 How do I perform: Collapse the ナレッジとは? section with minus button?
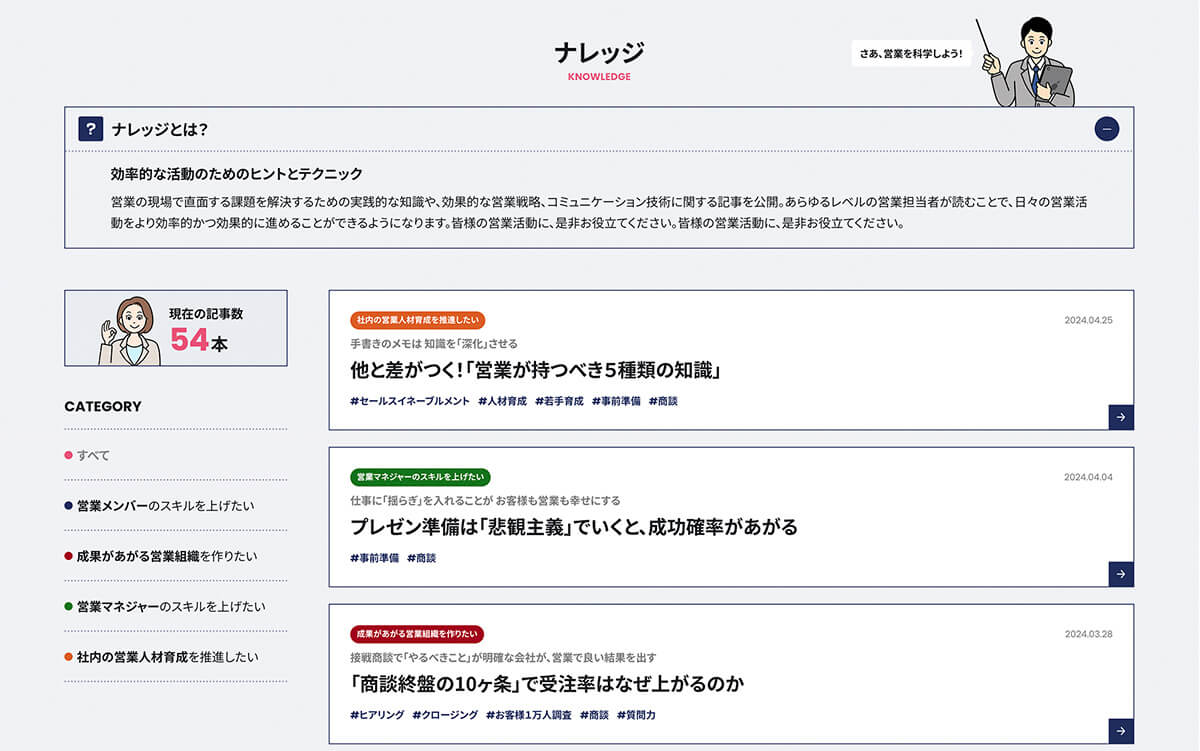(1106, 129)
